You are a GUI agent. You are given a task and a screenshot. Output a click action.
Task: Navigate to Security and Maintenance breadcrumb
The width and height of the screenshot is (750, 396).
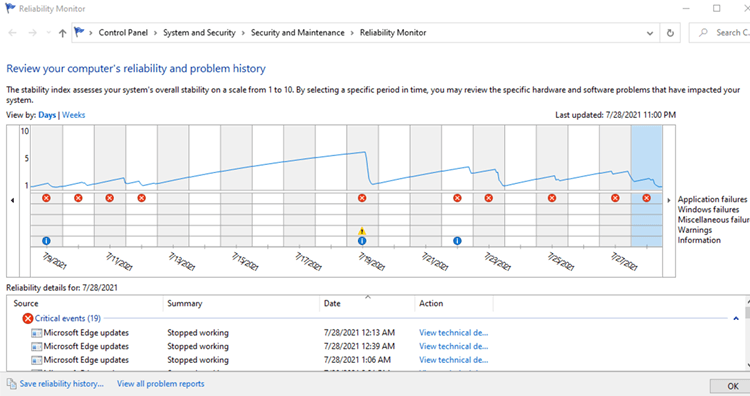click(x=298, y=33)
